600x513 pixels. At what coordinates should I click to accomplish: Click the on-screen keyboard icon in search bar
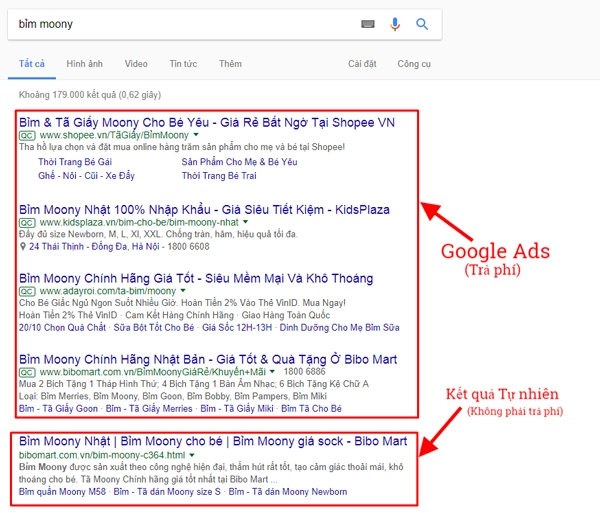[368, 24]
